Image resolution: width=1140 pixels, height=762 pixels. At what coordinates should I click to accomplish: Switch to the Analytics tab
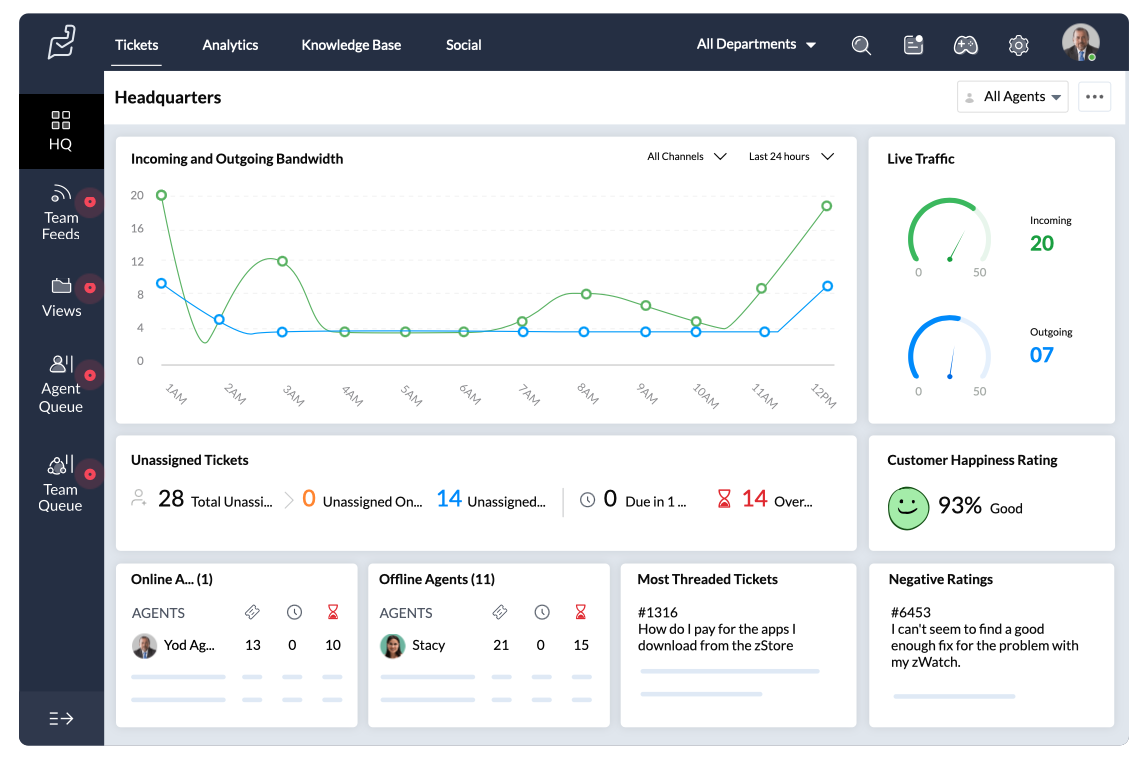[230, 45]
